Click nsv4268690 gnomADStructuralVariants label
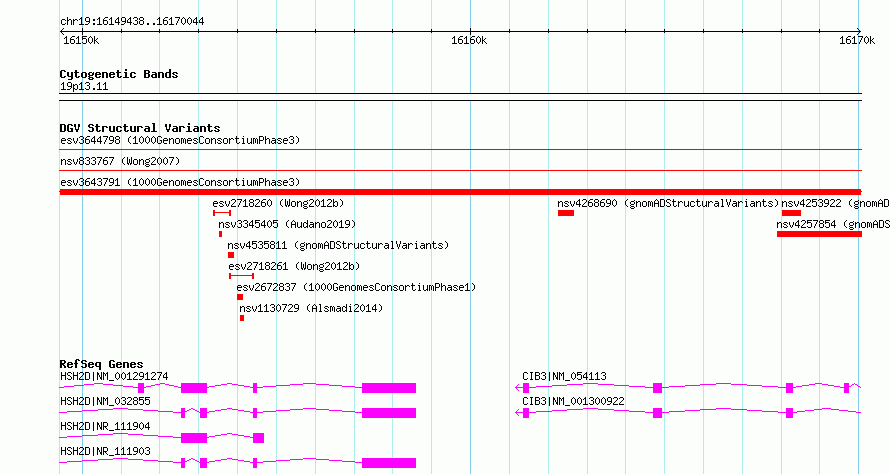This screenshot has width=890, height=474. click(x=668, y=203)
